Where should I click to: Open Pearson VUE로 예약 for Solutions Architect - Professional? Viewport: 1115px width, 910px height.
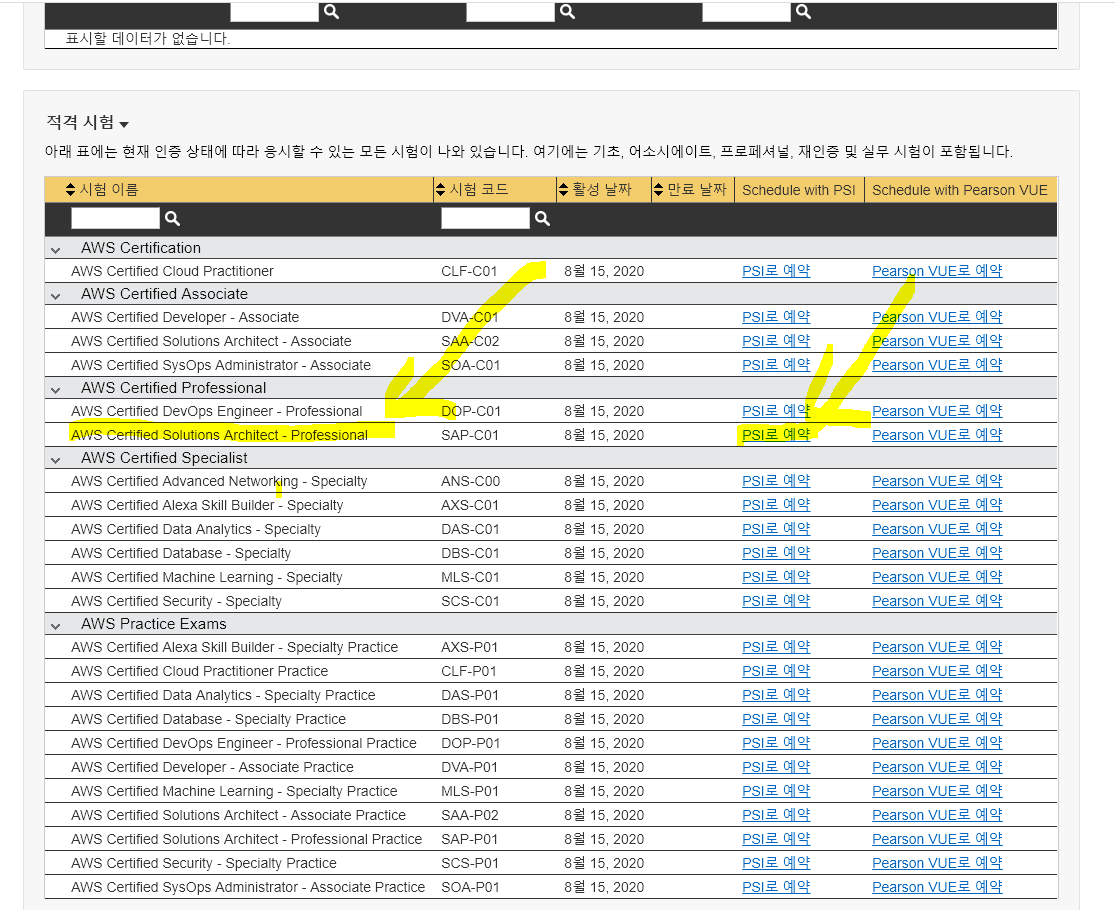937,434
